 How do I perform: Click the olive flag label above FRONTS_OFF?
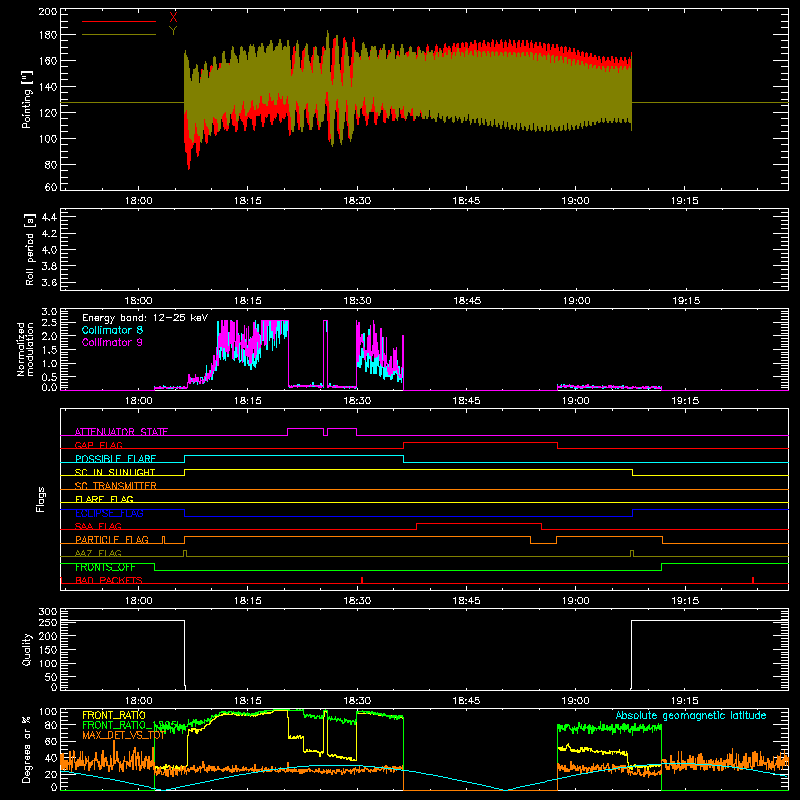(x=98, y=553)
